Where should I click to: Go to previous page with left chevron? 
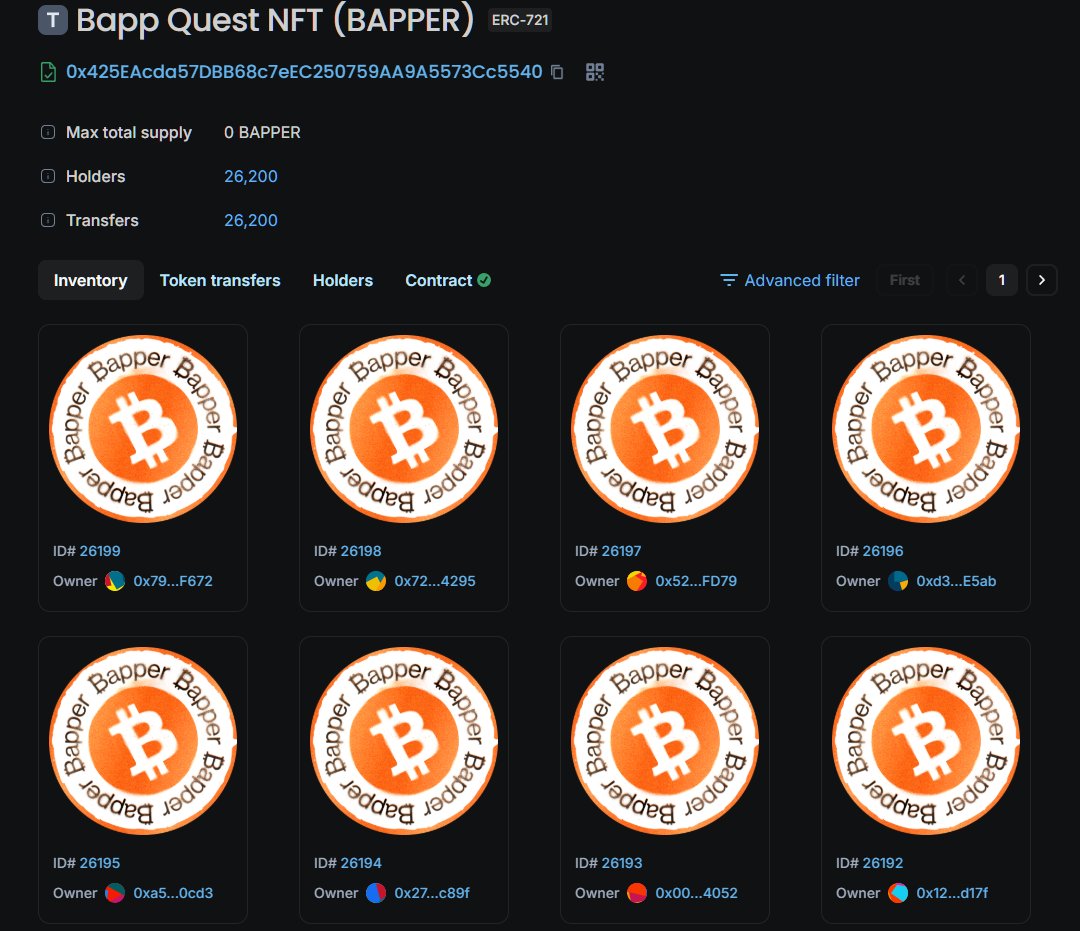pyautogui.click(x=962, y=280)
